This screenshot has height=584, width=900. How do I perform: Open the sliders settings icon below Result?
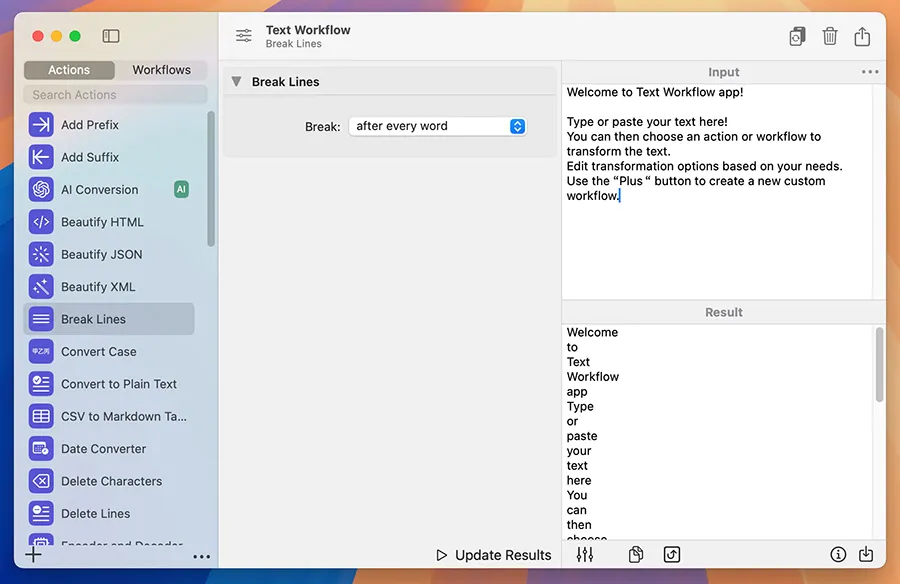585,554
